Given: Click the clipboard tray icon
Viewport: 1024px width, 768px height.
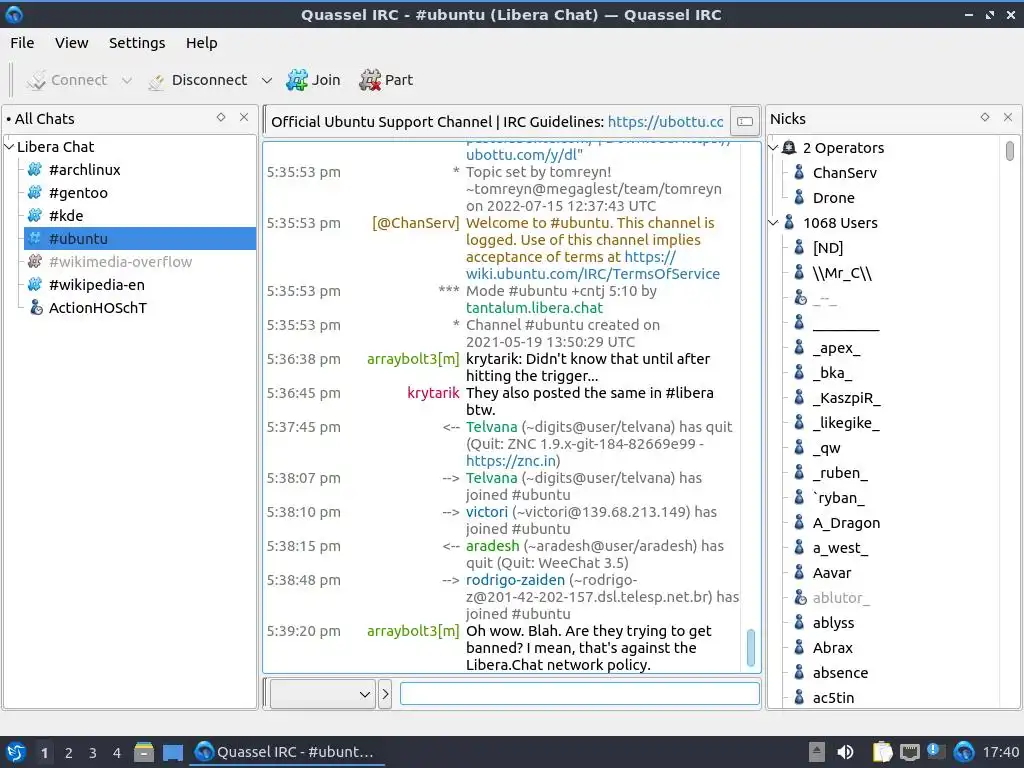Looking at the screenshot, I should [x=882, y=752].
